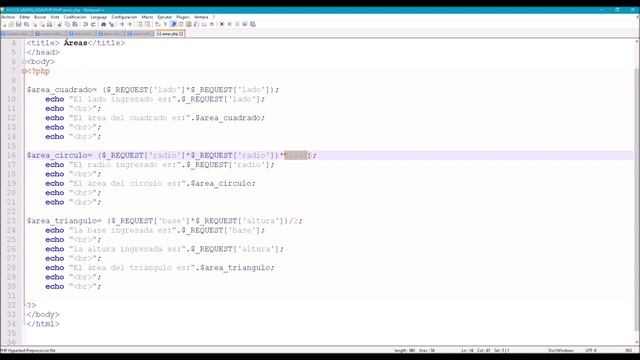This screenshot has height=360, width=640.
Task: Click the Close All toolbar icon
Action: [x=42, y=24]
